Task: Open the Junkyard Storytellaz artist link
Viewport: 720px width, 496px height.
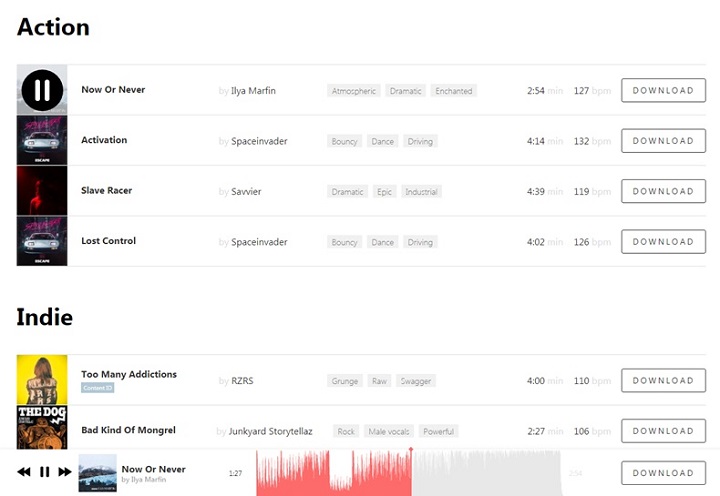Action: [x=270, y=431]
